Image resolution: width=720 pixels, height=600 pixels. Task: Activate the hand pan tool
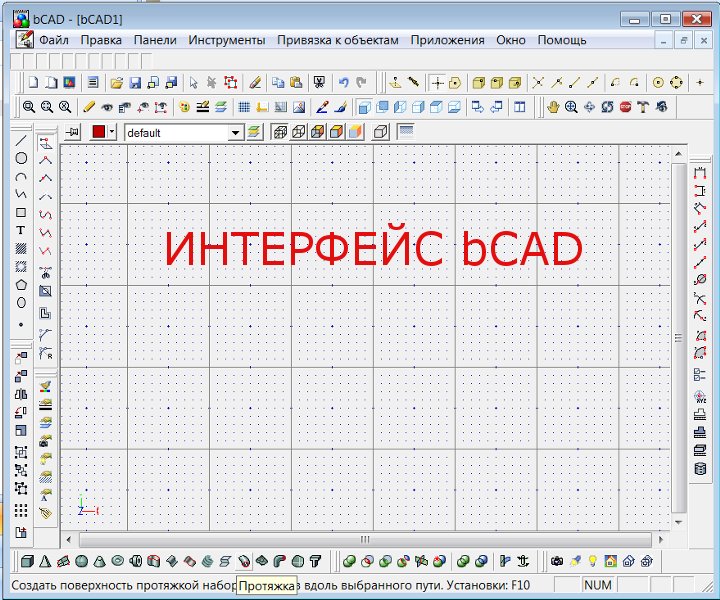(553, 107)
